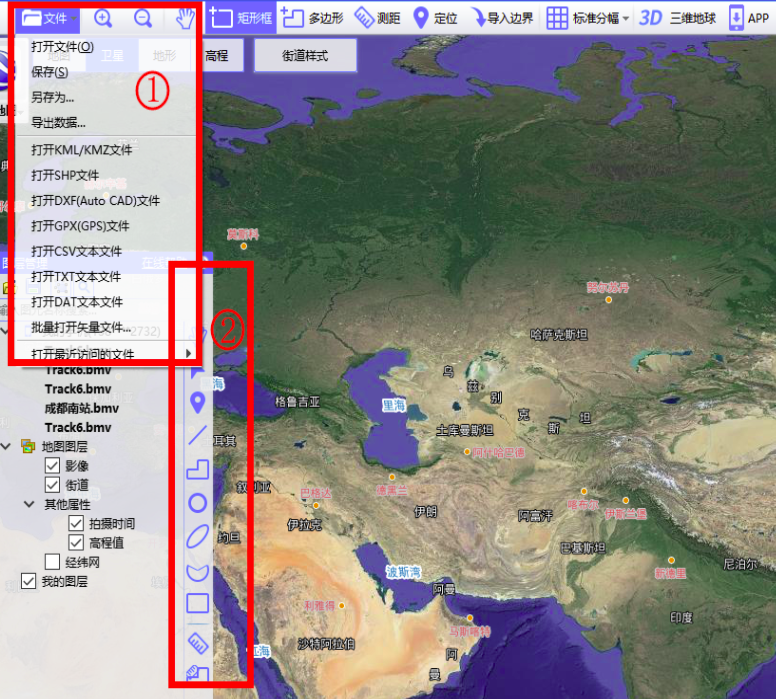Viewport: 776px width, 699px height.
Task: Select the rectangle drawing tool in sidebar
Action: click(197, 603)
